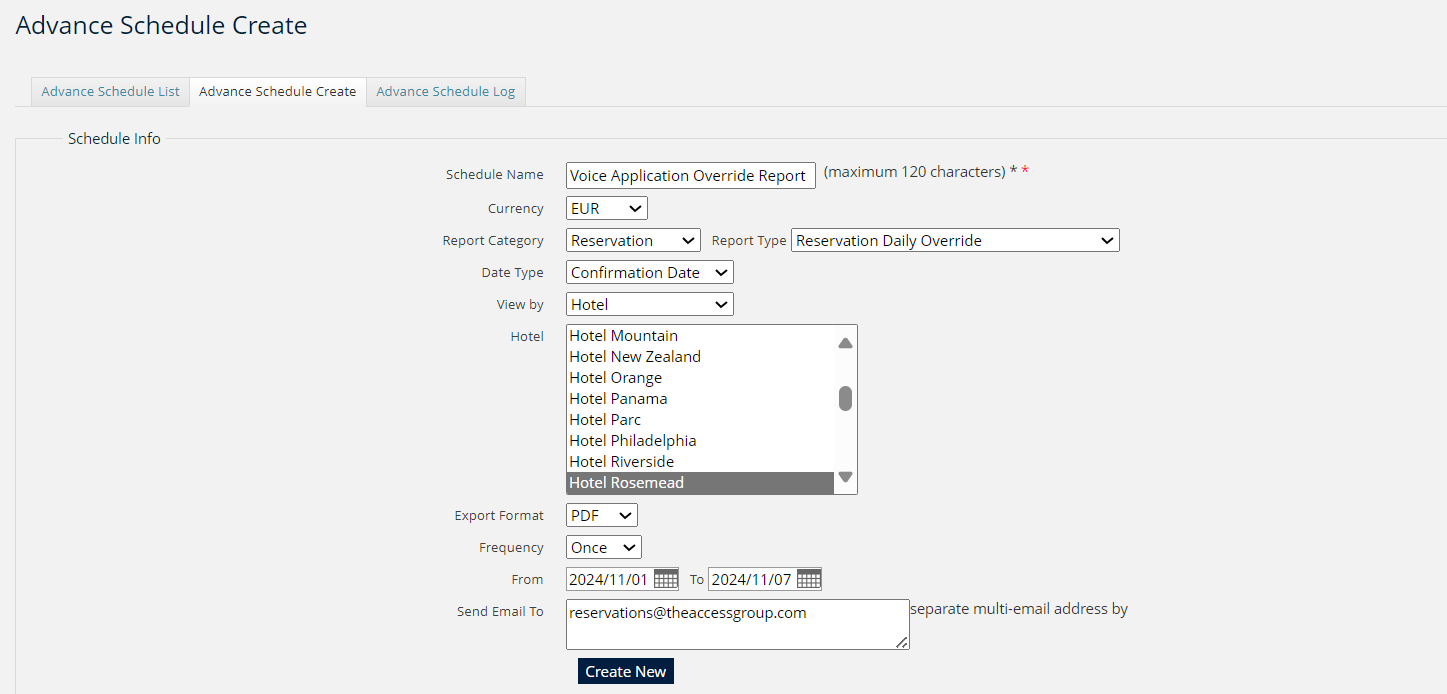Select Hotel New Zealand in the list

pyautogui.click(x=700, y=357)
